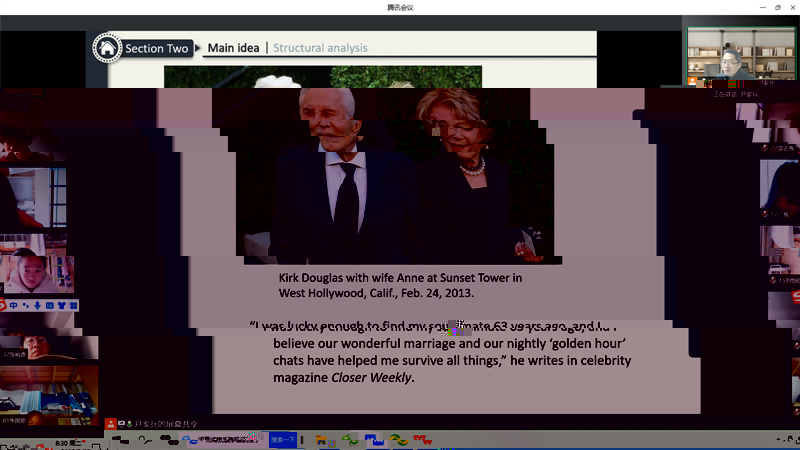Click the Section Two label
Screen dimensions: 800x450
(x=156, y=48)
